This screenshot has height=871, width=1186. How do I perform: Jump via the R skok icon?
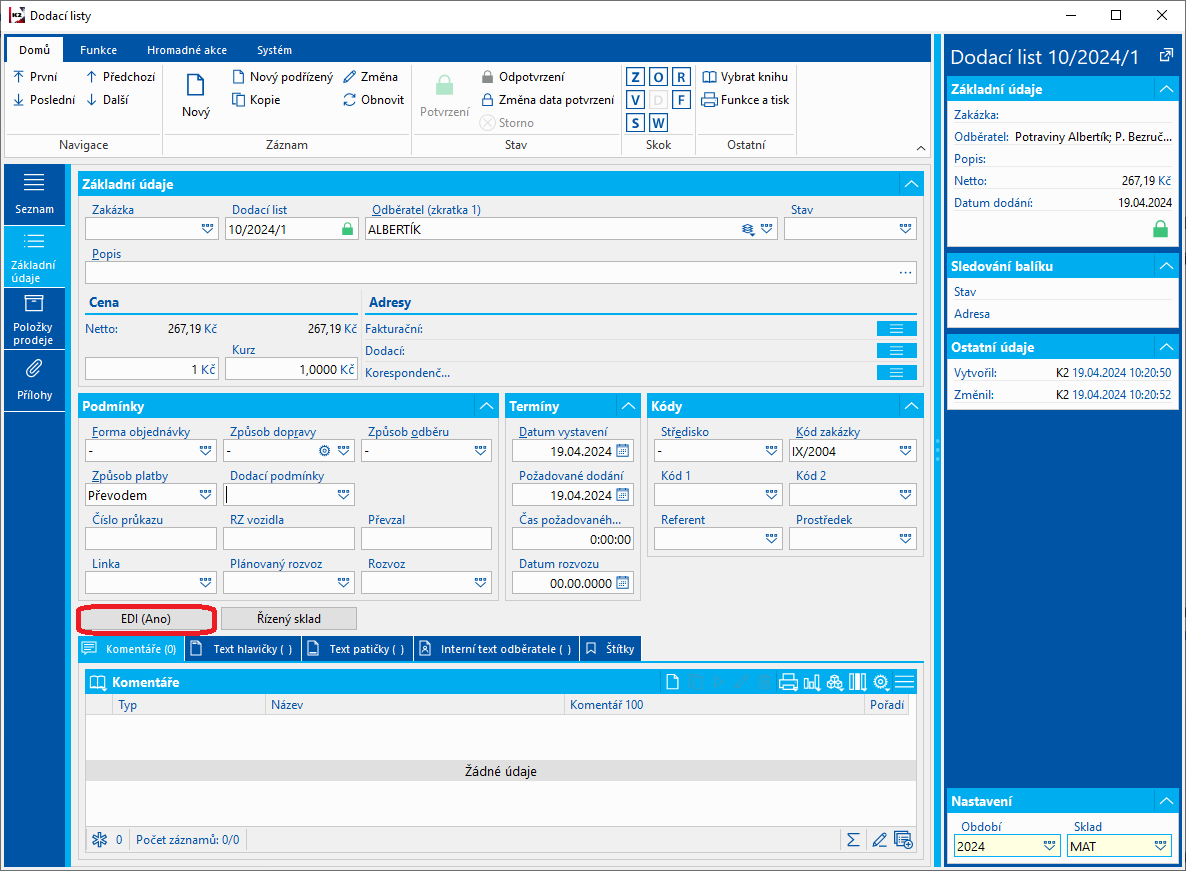click(681, 77)
